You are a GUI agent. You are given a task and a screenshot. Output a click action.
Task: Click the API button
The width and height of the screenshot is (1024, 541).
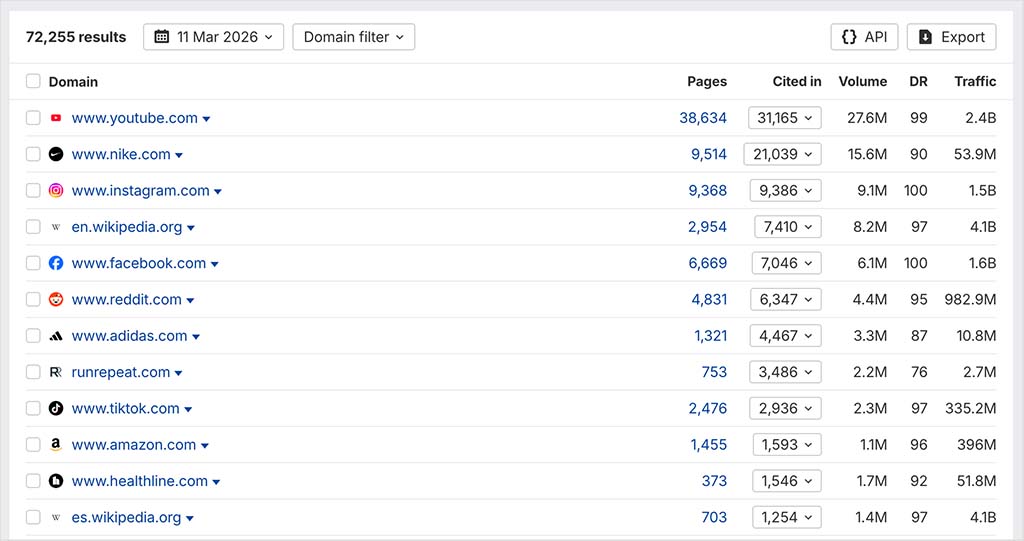click(x=864, y=37)
